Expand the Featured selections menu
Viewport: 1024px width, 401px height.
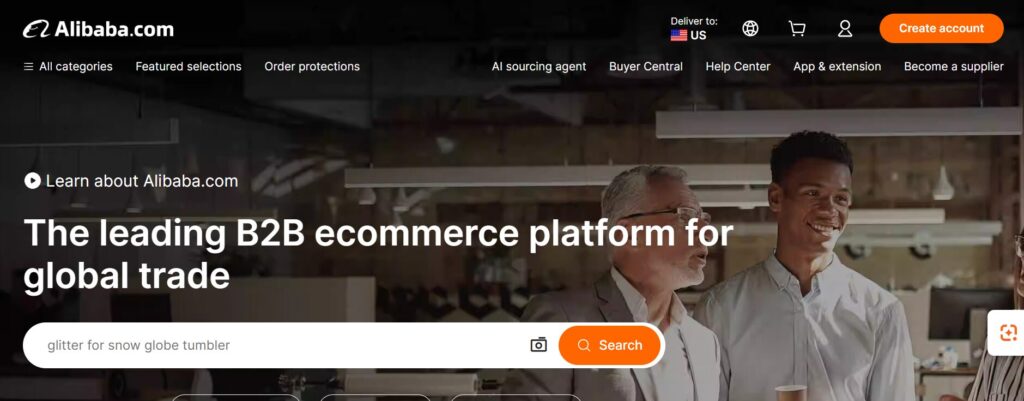tap(188, 67)
